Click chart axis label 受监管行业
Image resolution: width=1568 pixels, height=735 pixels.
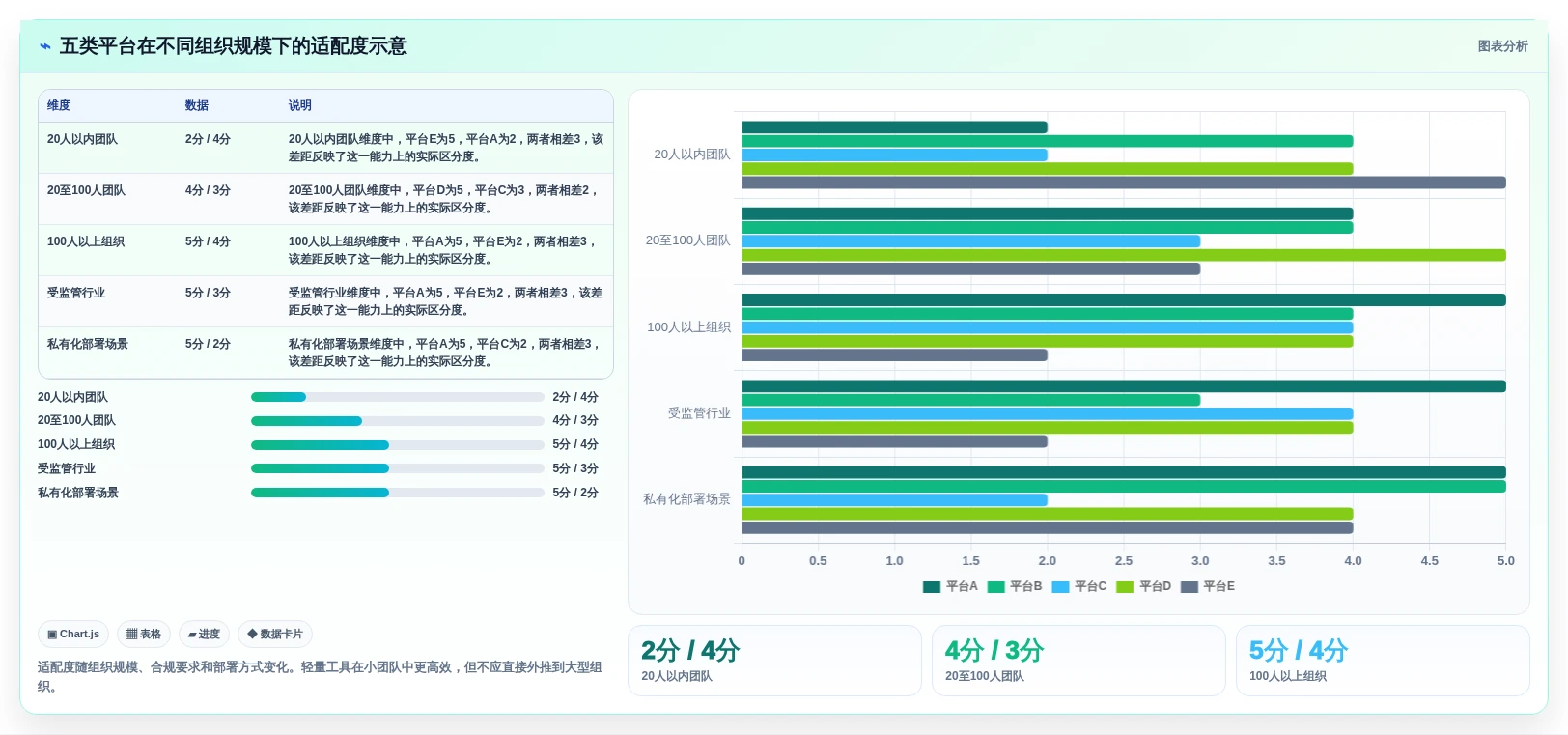pyautogui.click(x=699, y=413)
